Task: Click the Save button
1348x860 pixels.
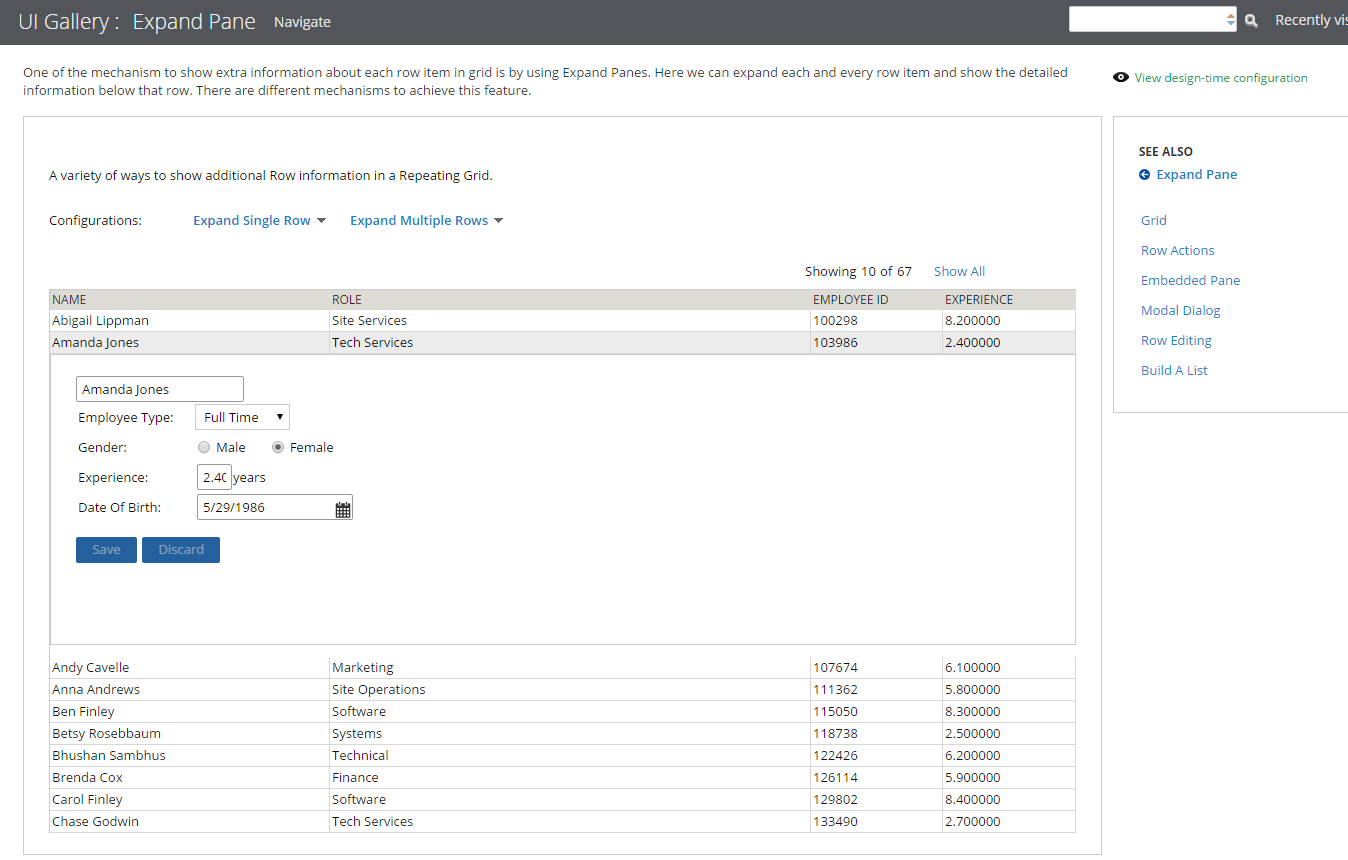Action: click(x=106, y=550)
